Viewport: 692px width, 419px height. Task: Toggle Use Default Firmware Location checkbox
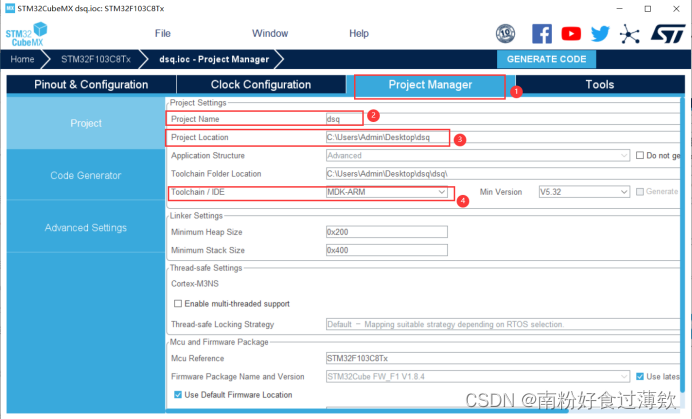pyautogui.click(x=178, y=394)
